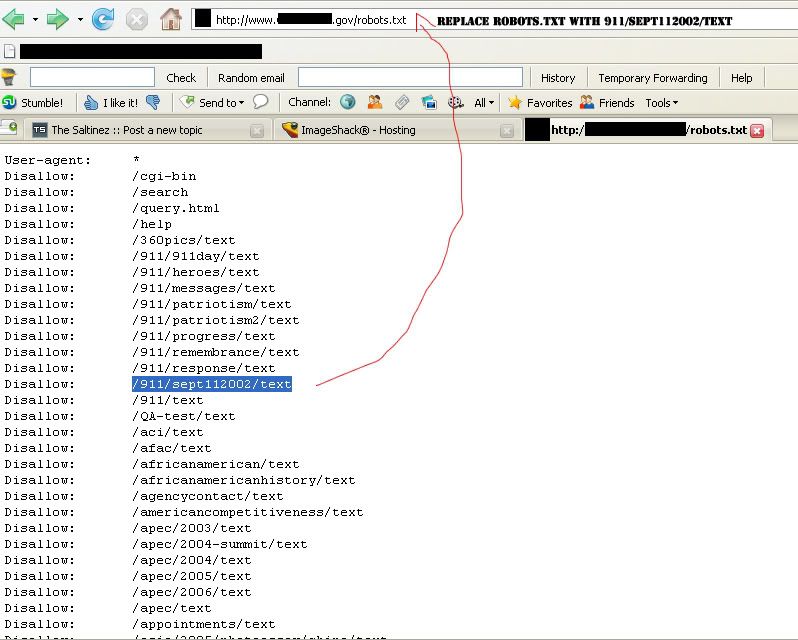Click the thumbs-down dislike icon
This screenshot has width=798, height=640.
pyautogui.click(x=153, y=102)
